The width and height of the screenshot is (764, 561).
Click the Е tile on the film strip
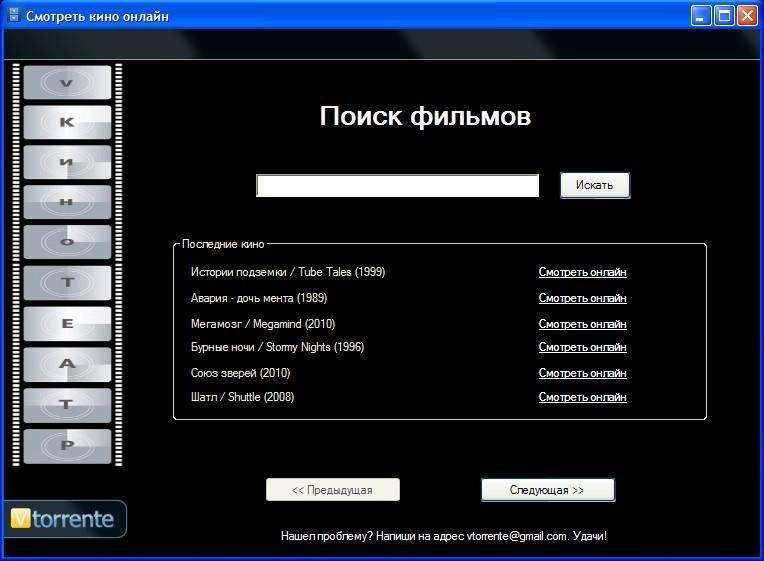click(67, 324)
